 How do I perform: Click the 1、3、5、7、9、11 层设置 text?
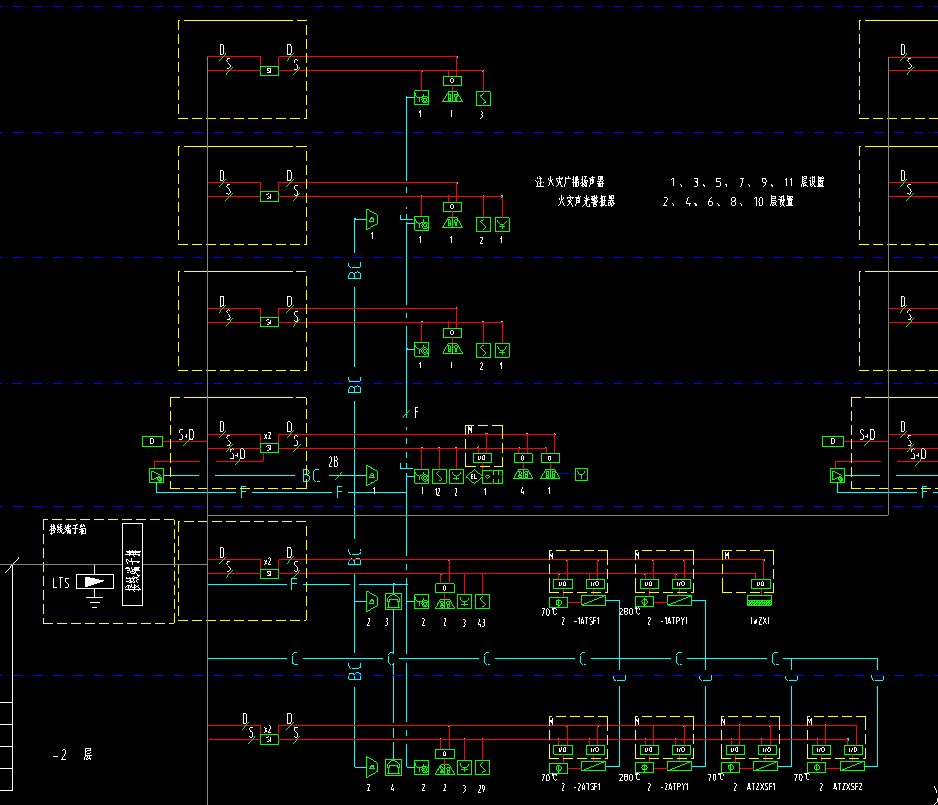[747, 182]
